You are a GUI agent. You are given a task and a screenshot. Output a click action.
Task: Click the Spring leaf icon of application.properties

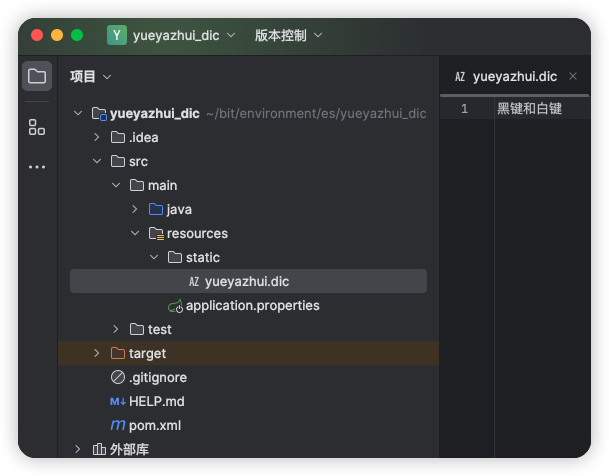[175, 306]
